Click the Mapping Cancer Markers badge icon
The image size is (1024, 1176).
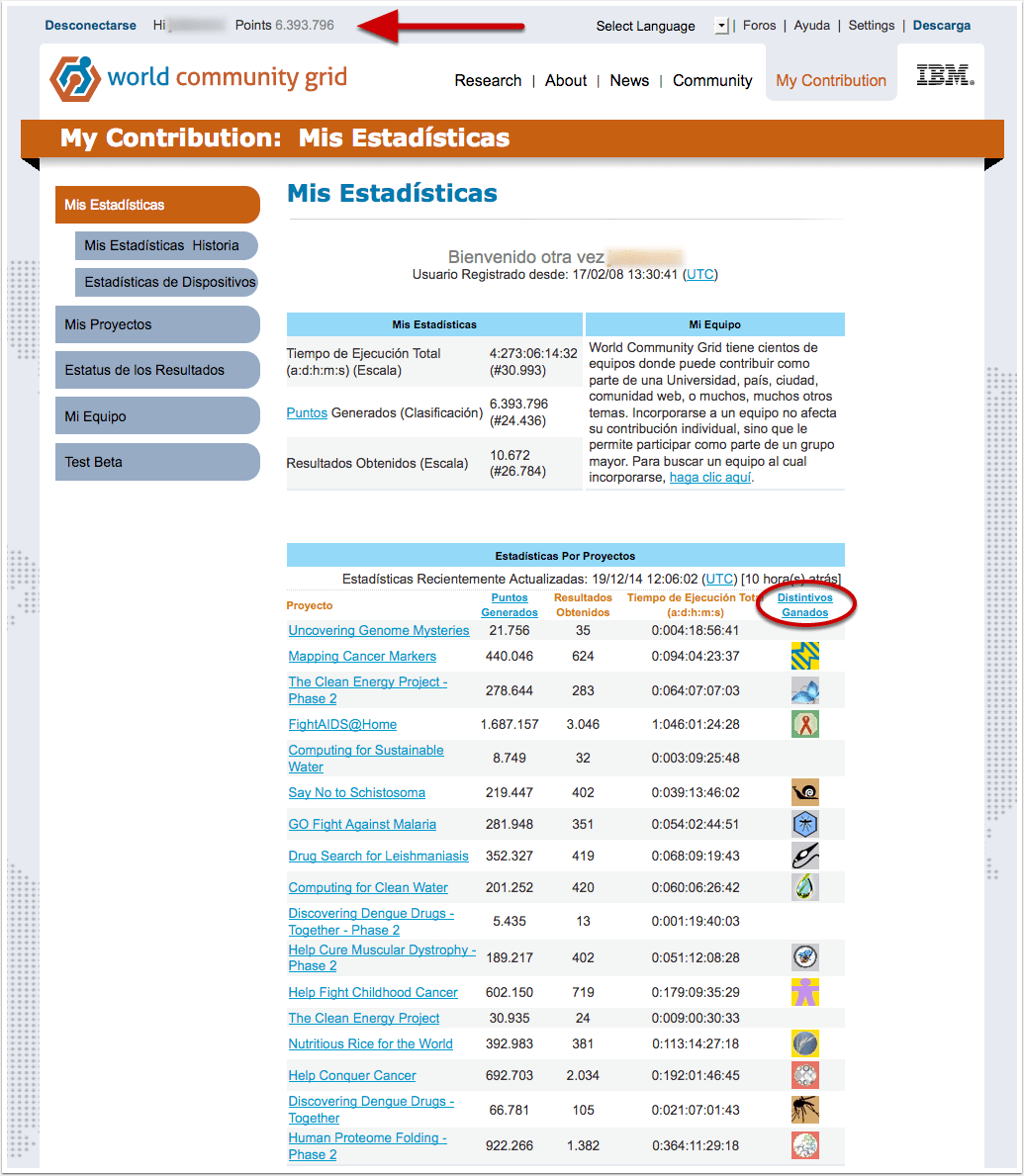(x=804, y=656)
